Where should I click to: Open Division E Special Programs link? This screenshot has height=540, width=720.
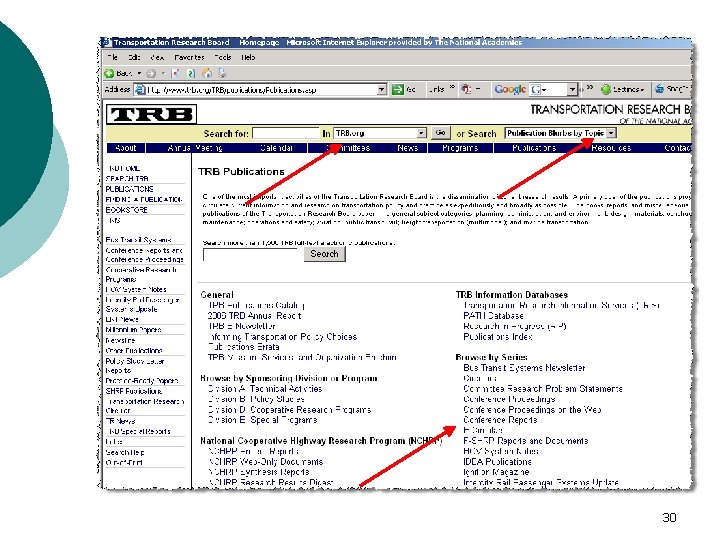(262, 420)
